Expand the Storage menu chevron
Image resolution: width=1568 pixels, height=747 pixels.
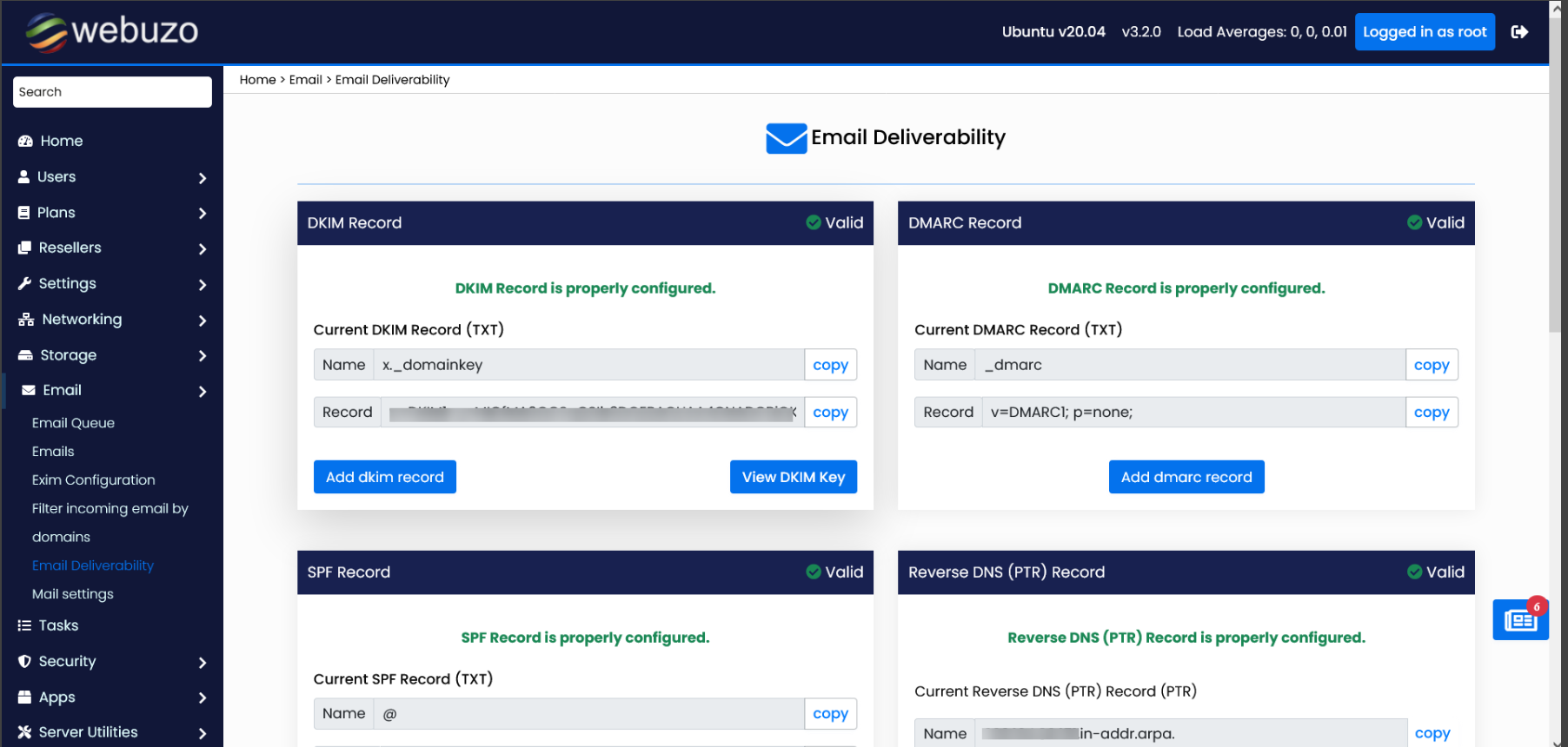(x=202, y=355)
